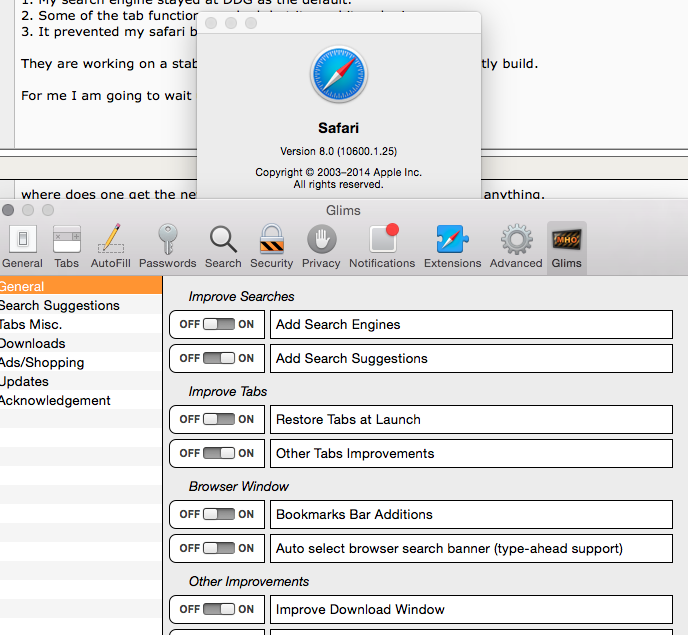Select Updates in the sidebar

point(81,381)
